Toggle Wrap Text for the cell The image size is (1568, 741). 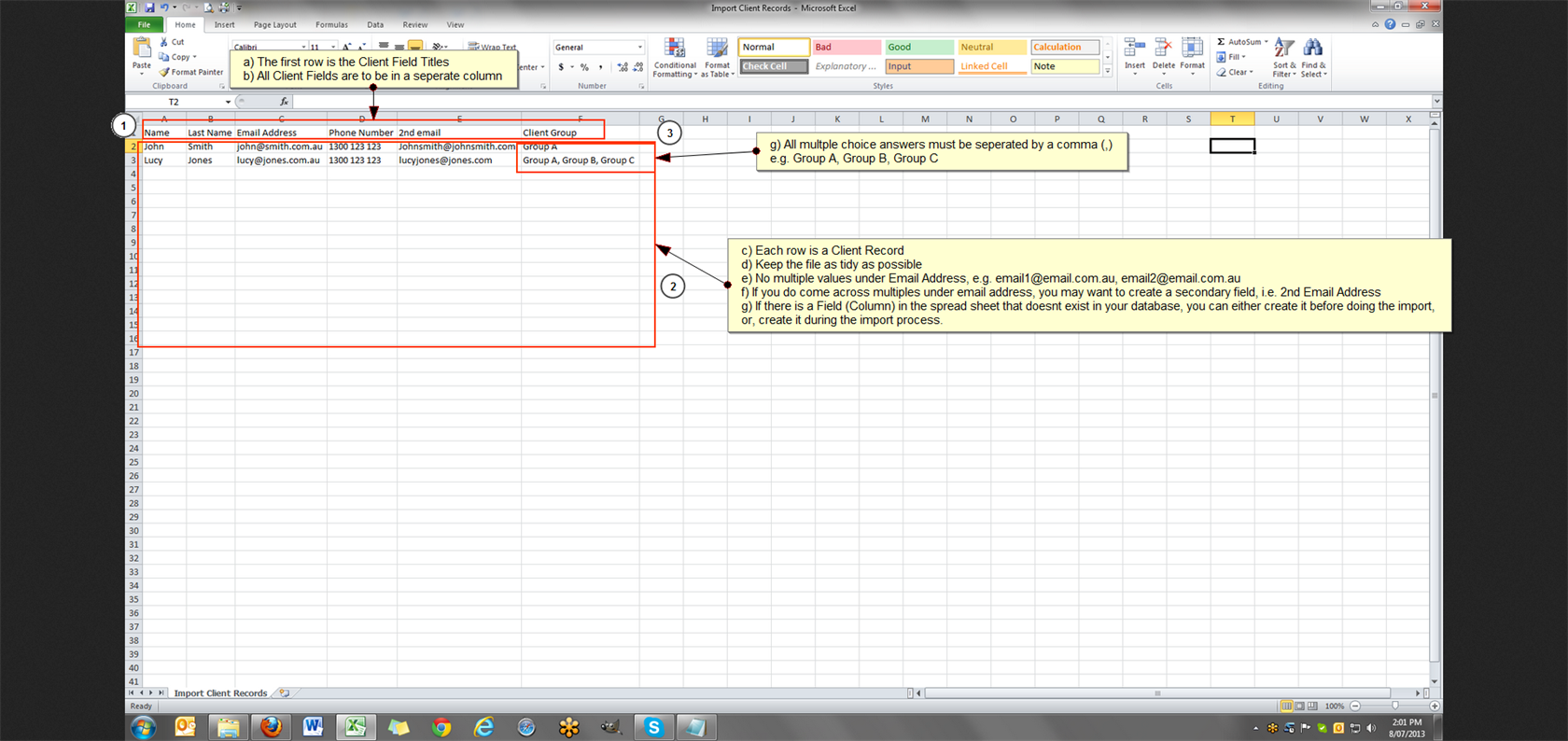(x=492, y=47)
